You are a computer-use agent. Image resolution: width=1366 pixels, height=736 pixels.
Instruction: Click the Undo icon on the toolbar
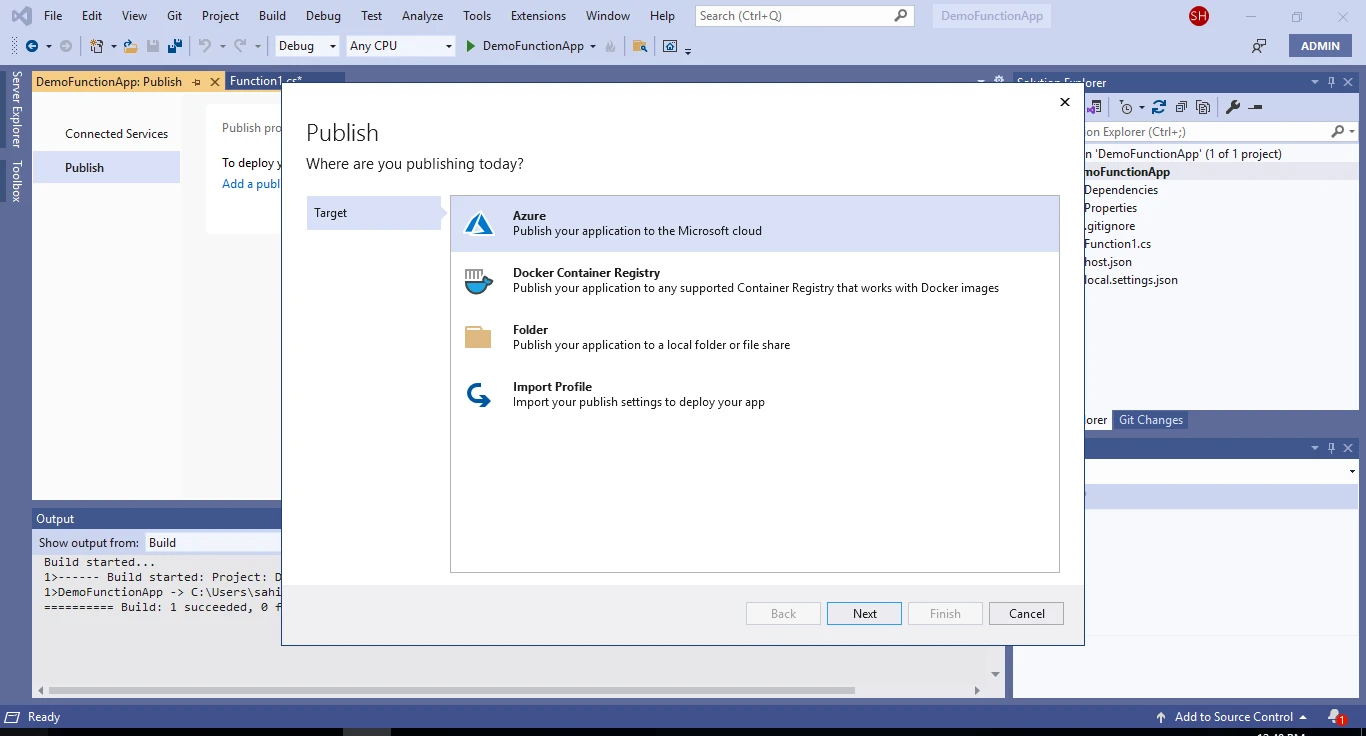[x=206, y=45]
